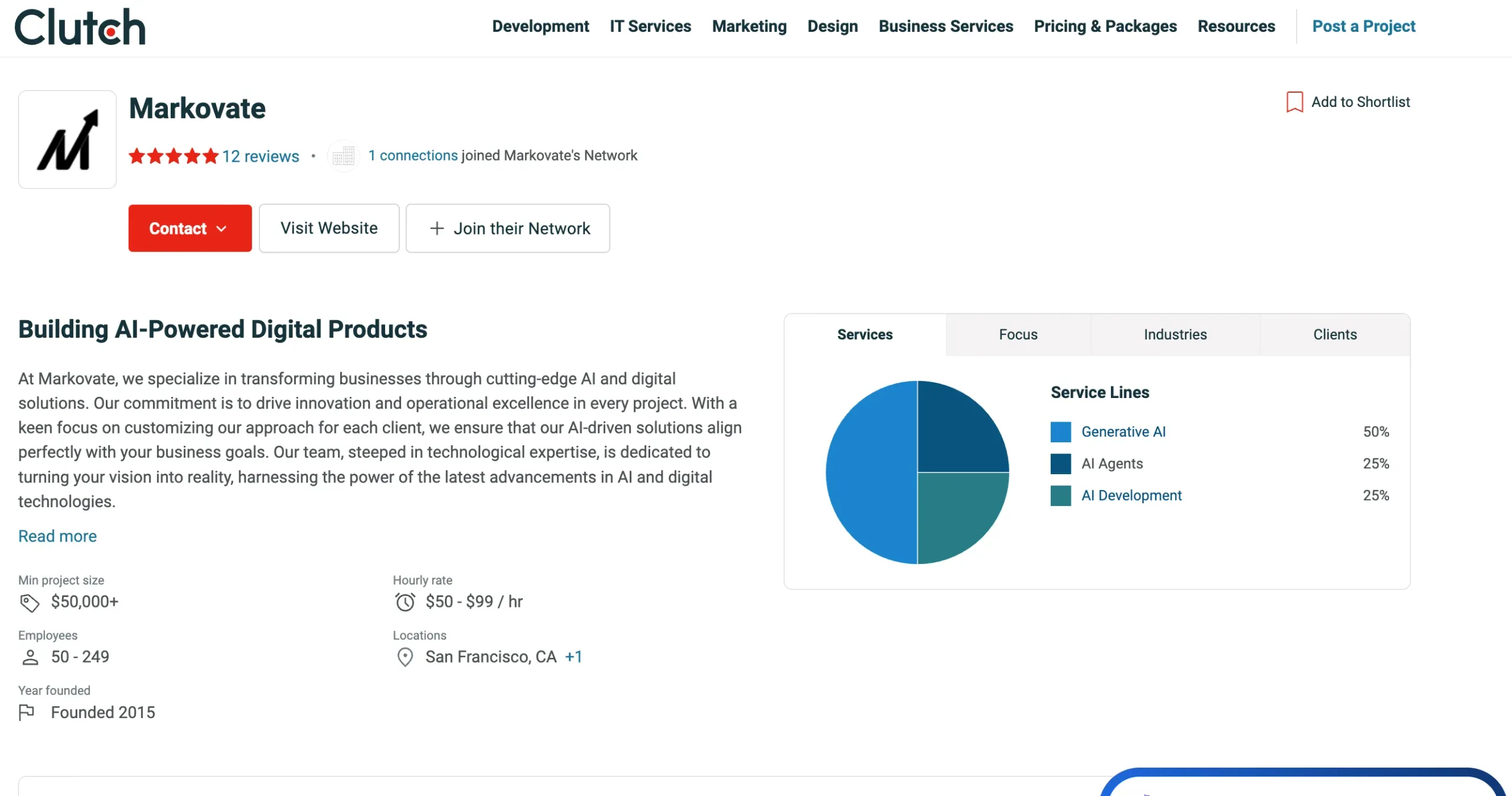Click the Markovate logo thumbnail

point(67,139)
